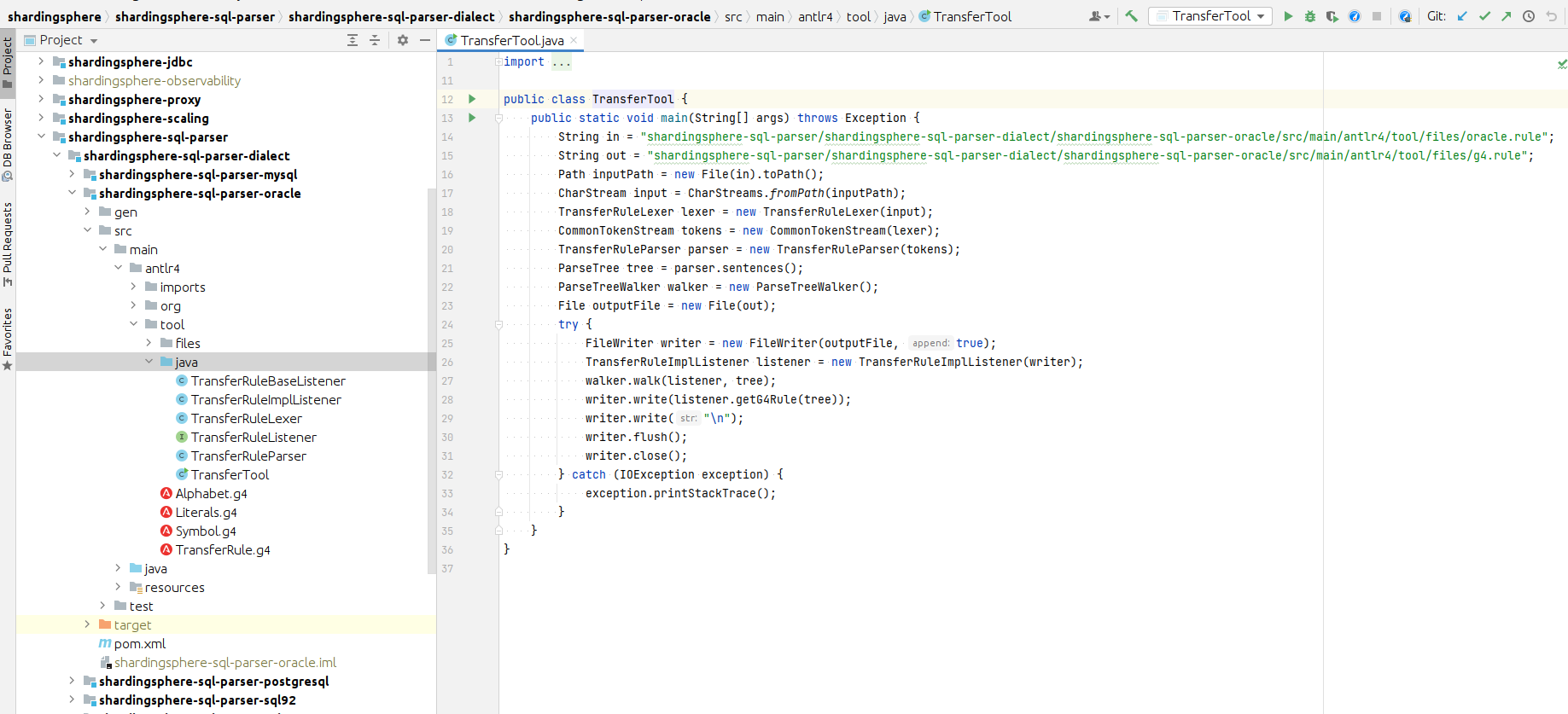1568x714 pixels.
Task: Click the TransferTool class name in code
Action: [632, 99]
